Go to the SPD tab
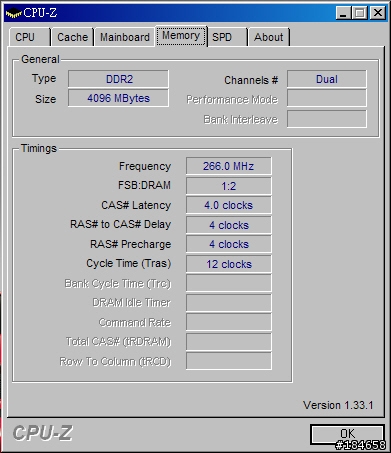The width and height of the screenshot is (391, 453). (x=227, y=37)
